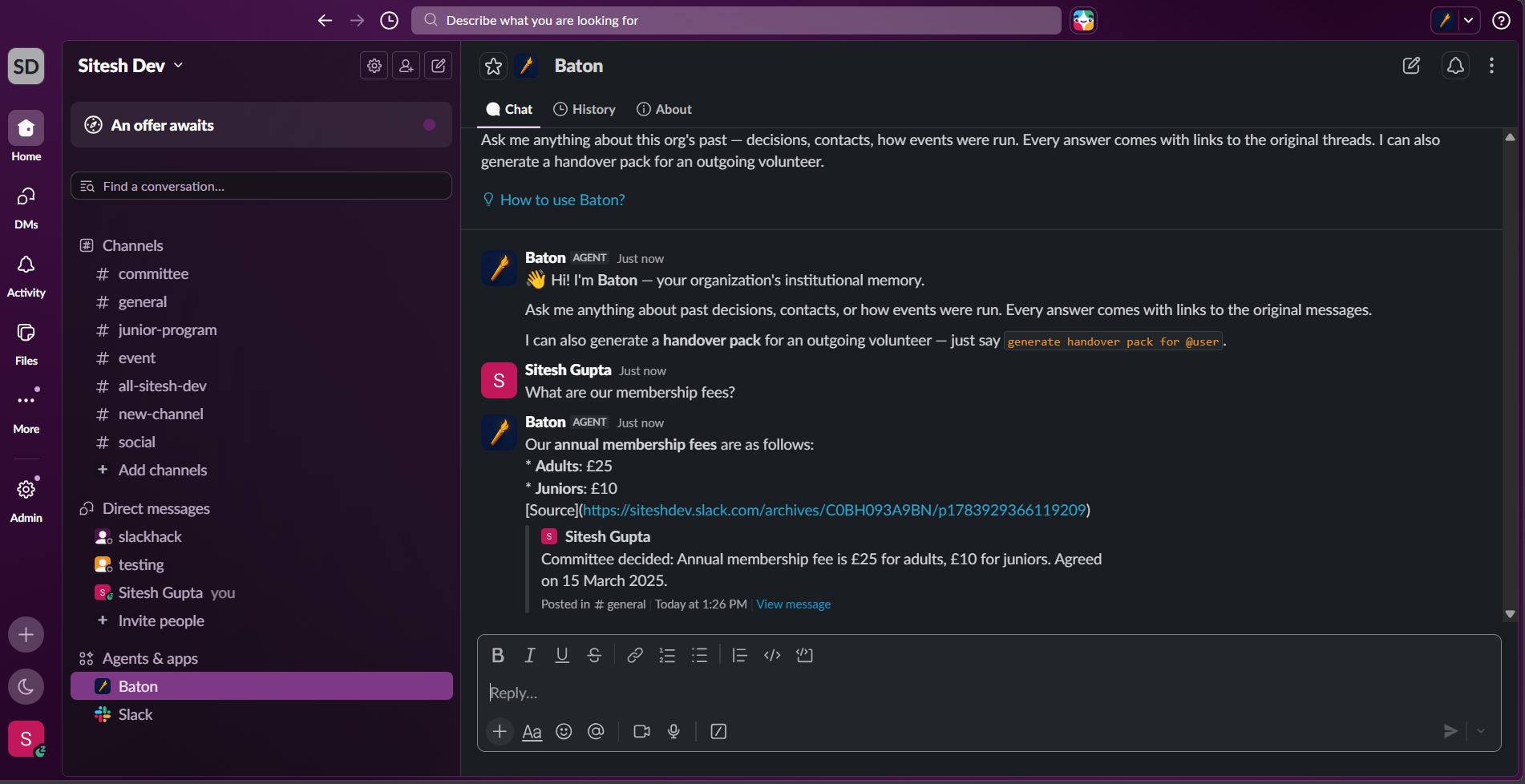Open More in the left rail
Screen dimensions: 1525x784
(26, 411)
